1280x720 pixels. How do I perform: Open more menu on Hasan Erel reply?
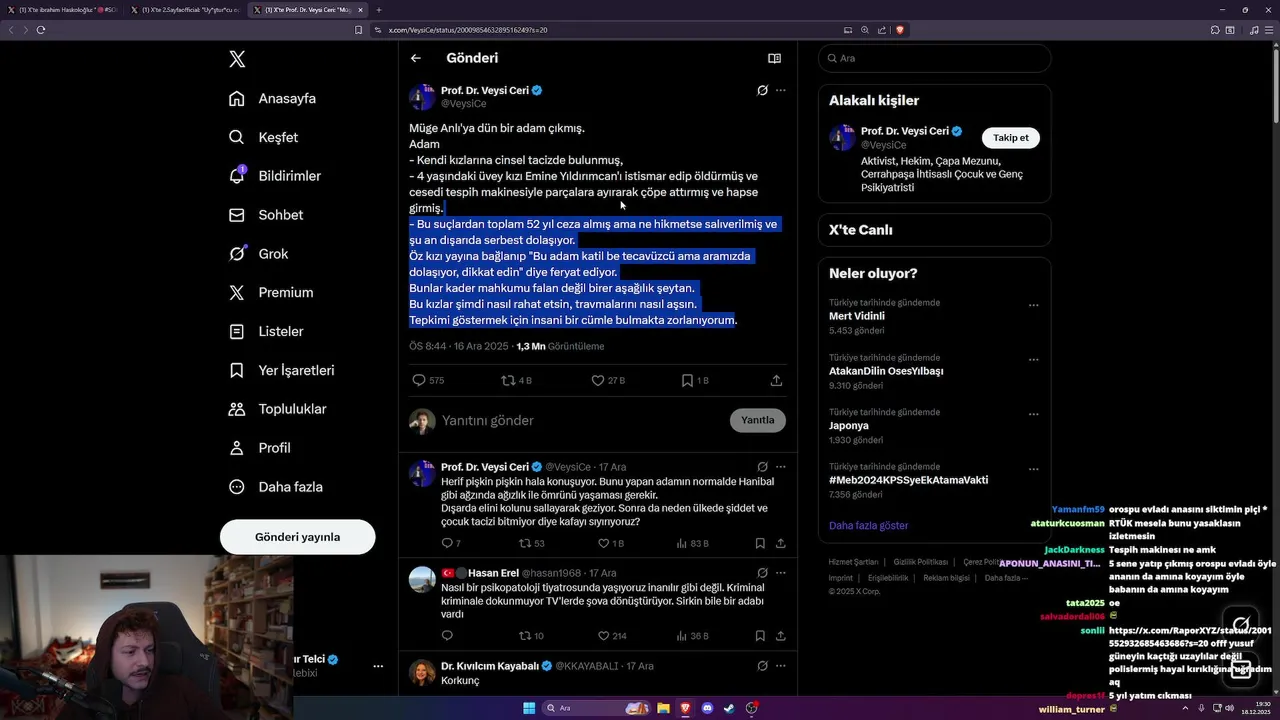(781, 573)
